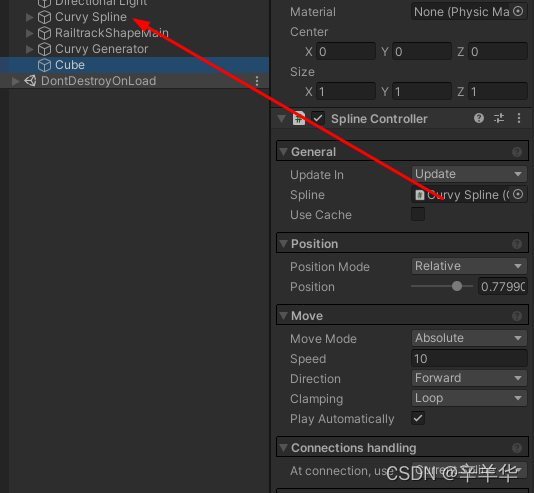Click Curvy Spline's cube icon
534x493 pixels.
click(x=44, y=17)
